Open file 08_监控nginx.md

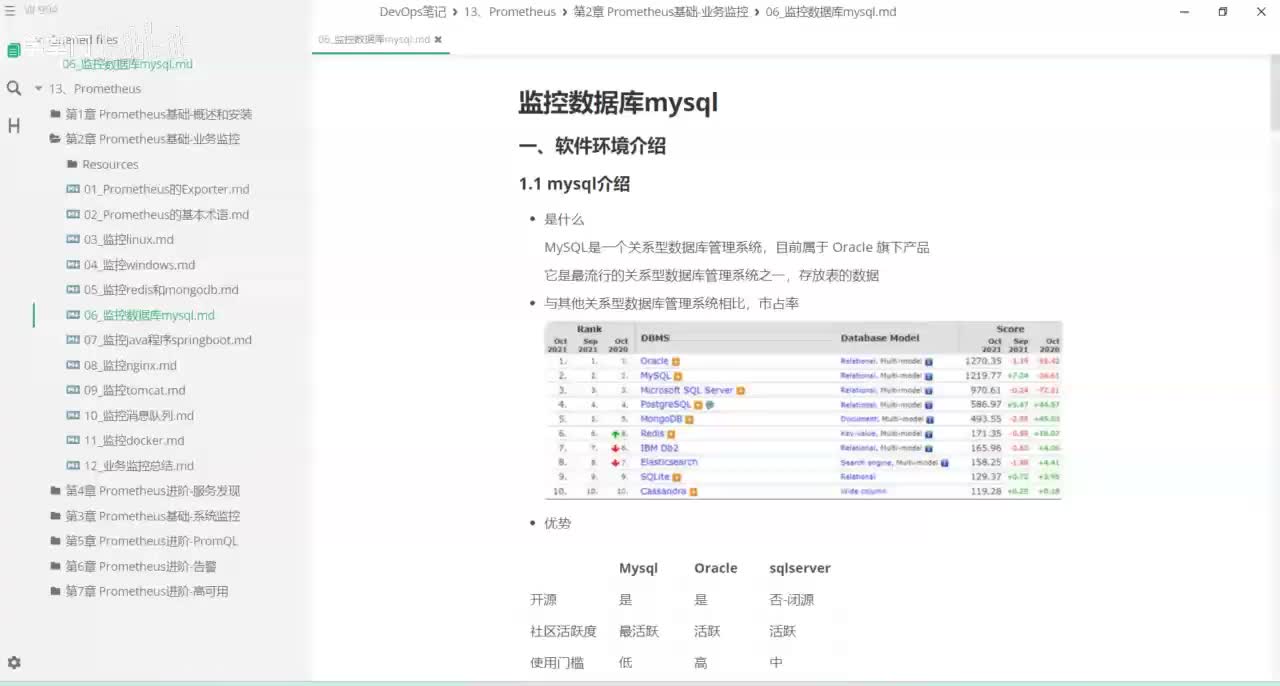coord(130,365)
